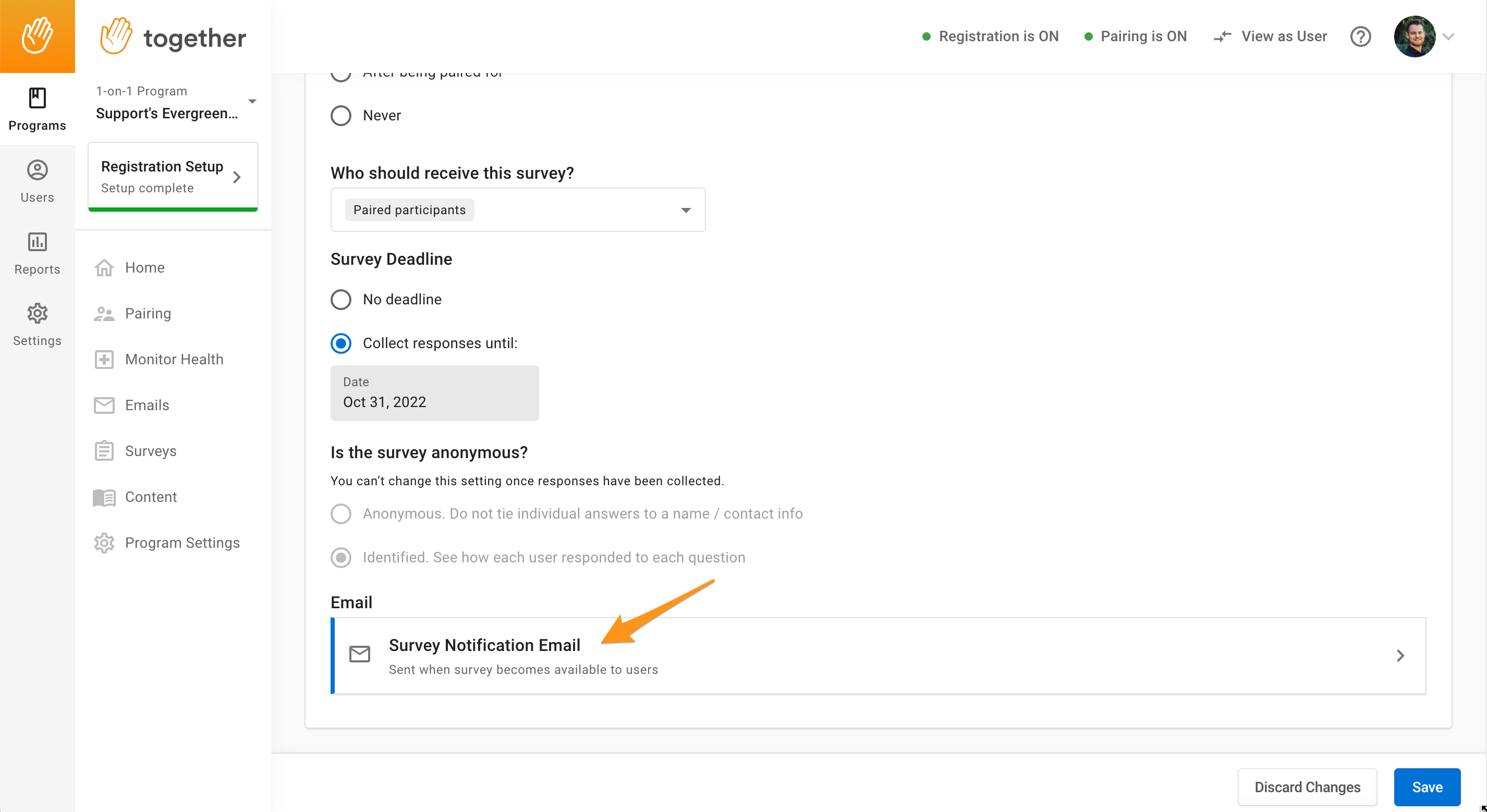Click the Program Settings gear icon

[x=104, y=543]
